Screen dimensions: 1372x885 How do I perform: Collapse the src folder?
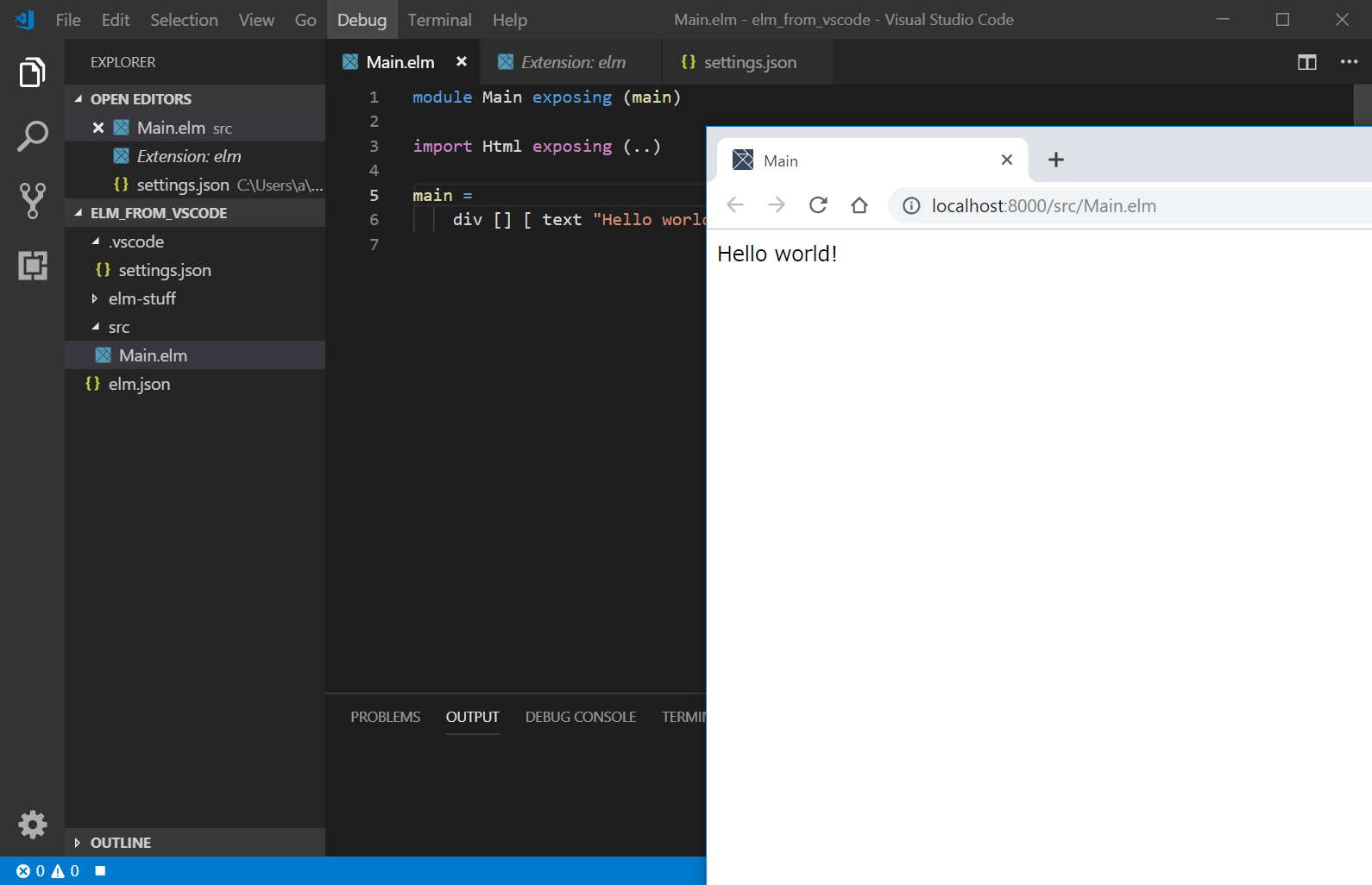[118, 327]
